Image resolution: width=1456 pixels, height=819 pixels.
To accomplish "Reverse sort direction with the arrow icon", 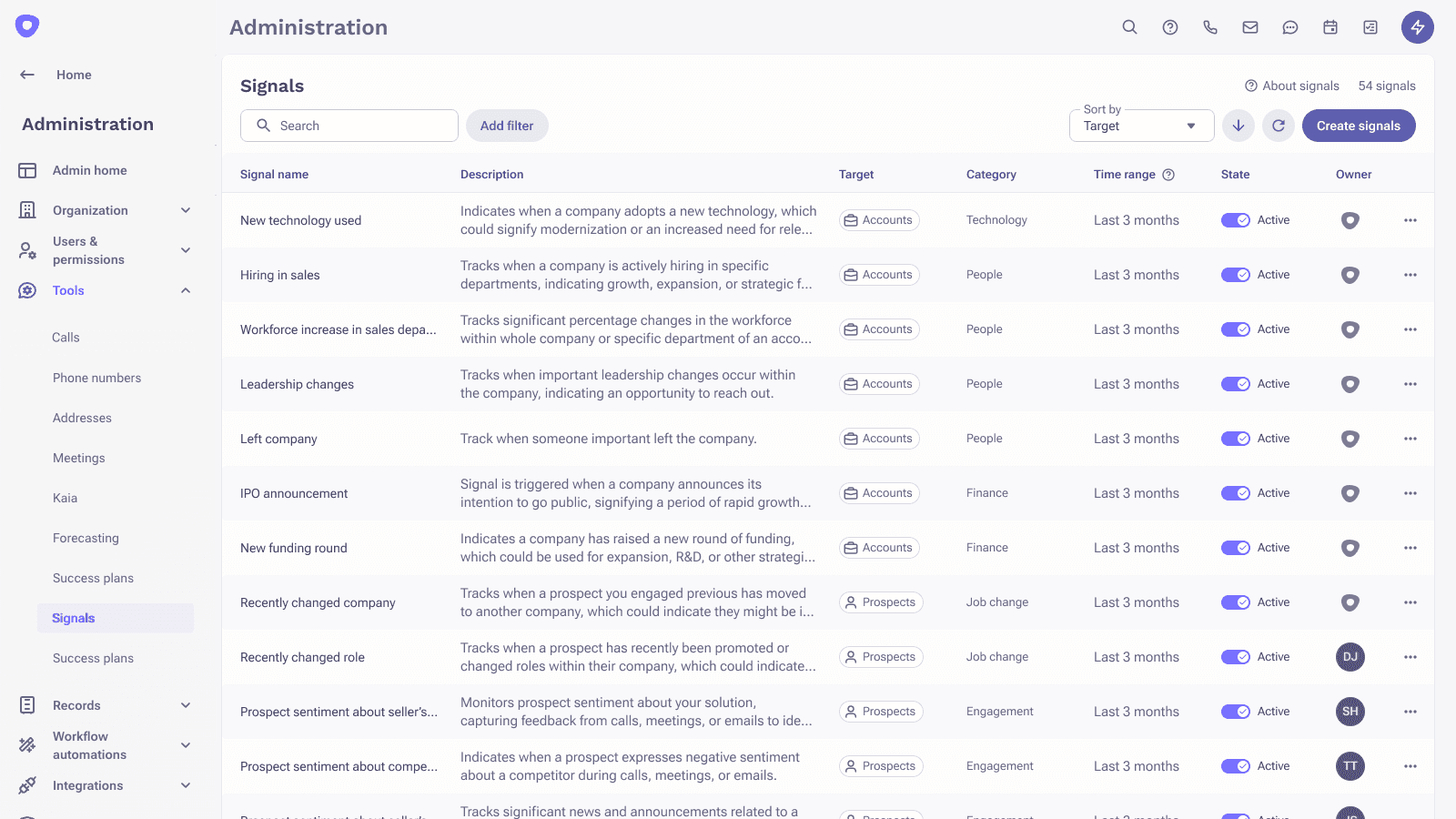I will coord(1239,126).
